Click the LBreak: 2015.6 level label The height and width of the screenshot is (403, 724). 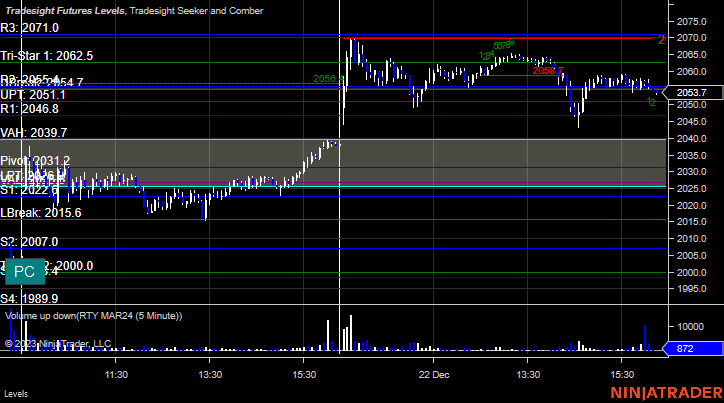(x=41, y=213)
